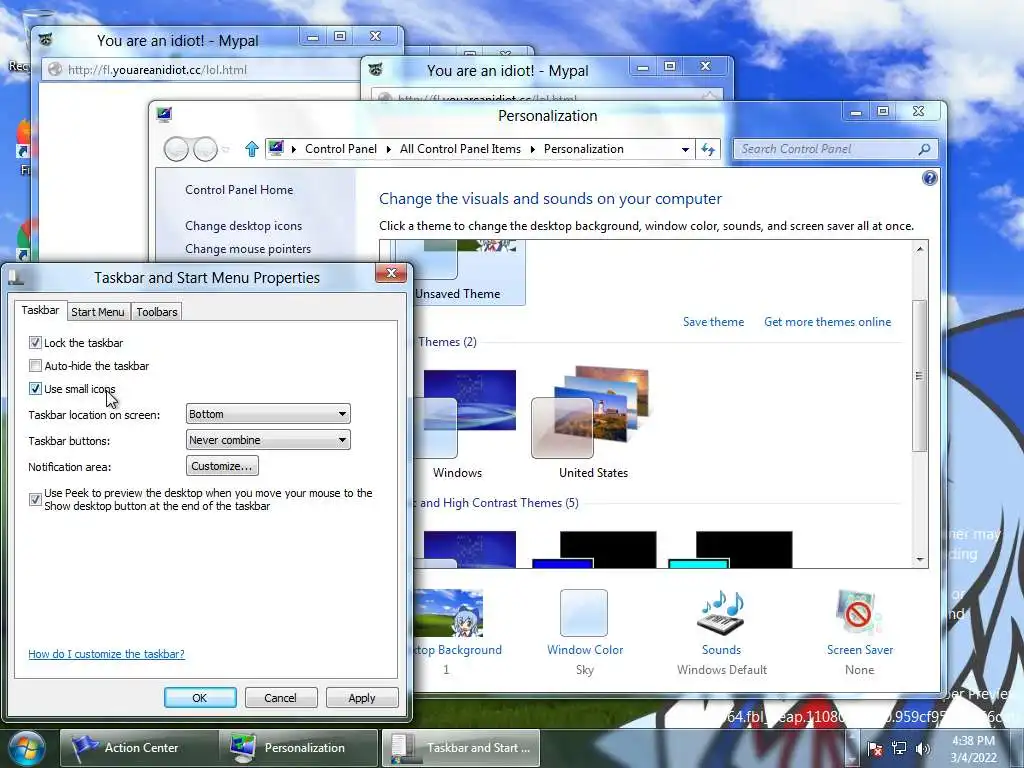This screenshot has height=768, width=1024.
Task: Click the Control Panel icon in the address bar
Action: (276, 148)
